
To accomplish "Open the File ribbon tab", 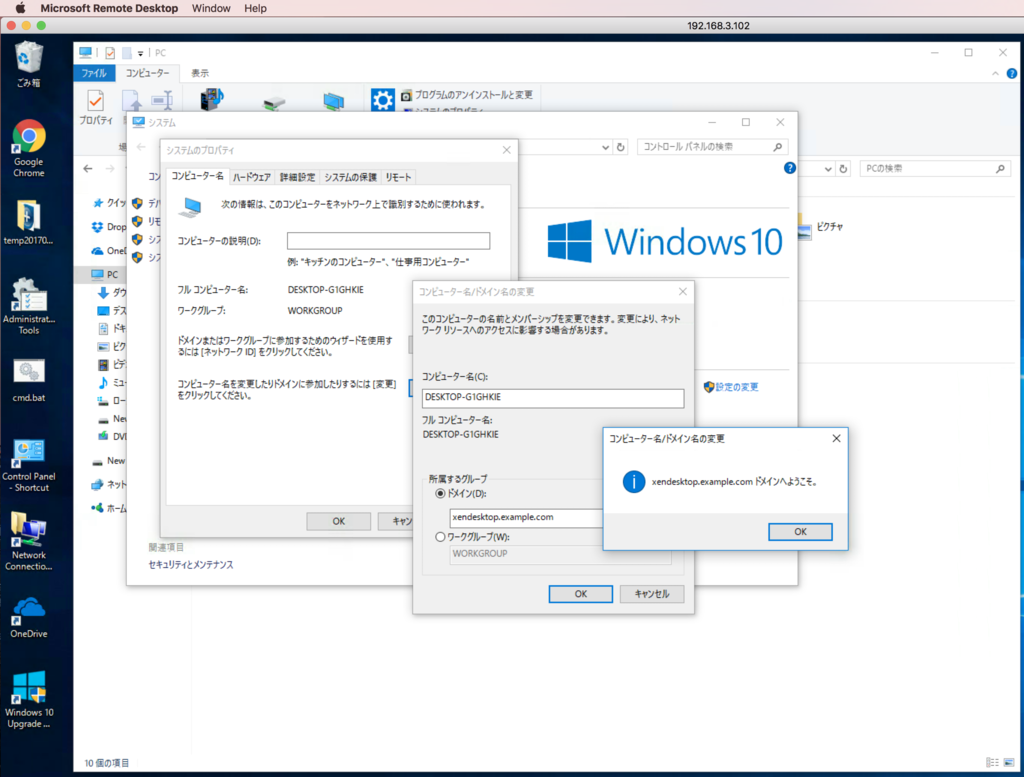I will (94, 73).
